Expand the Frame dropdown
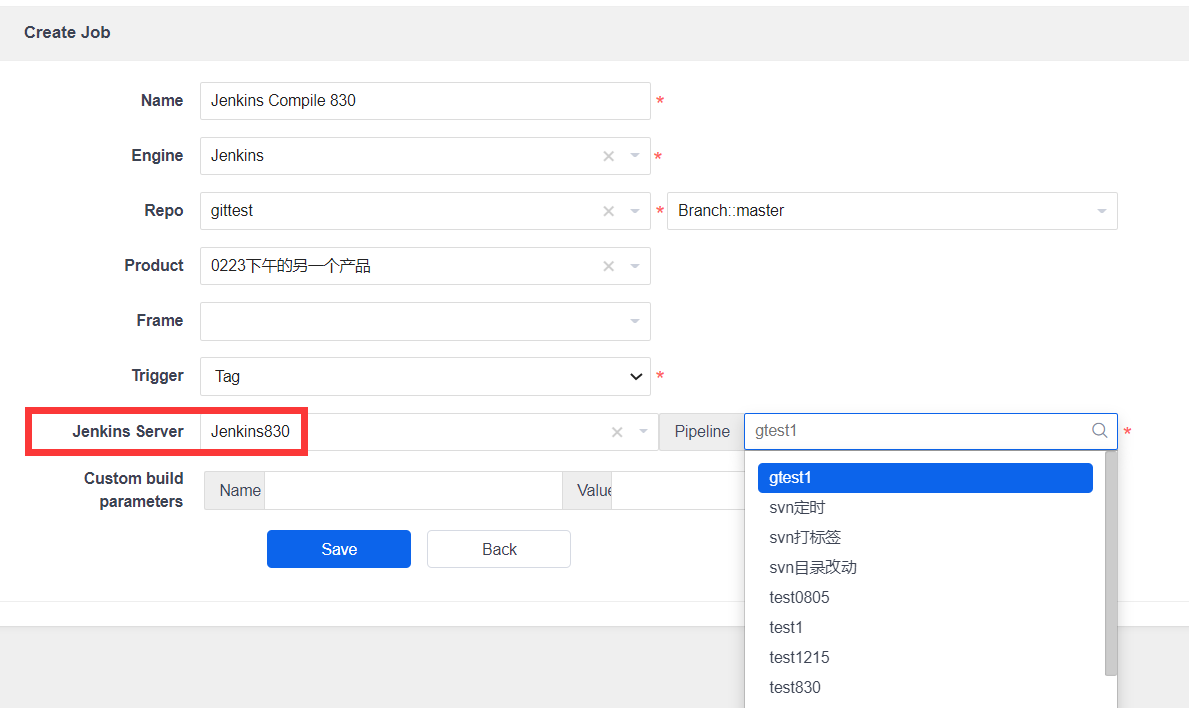This screenshot has width=1189, height=708. [425, 321]
